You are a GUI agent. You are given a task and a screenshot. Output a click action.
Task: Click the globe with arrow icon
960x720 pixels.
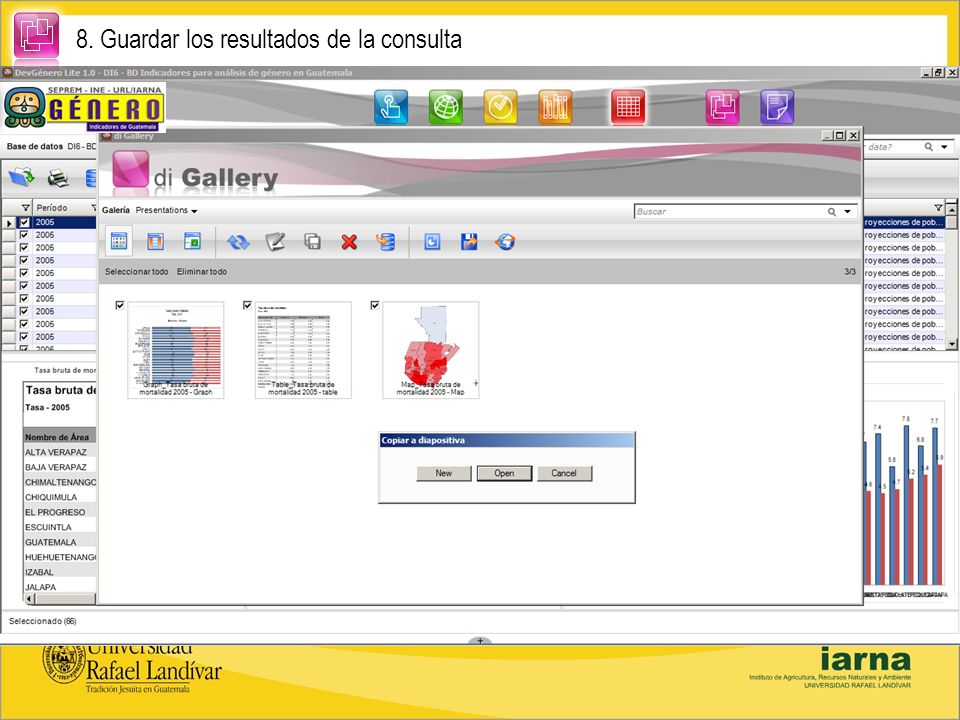coord(505,242)
